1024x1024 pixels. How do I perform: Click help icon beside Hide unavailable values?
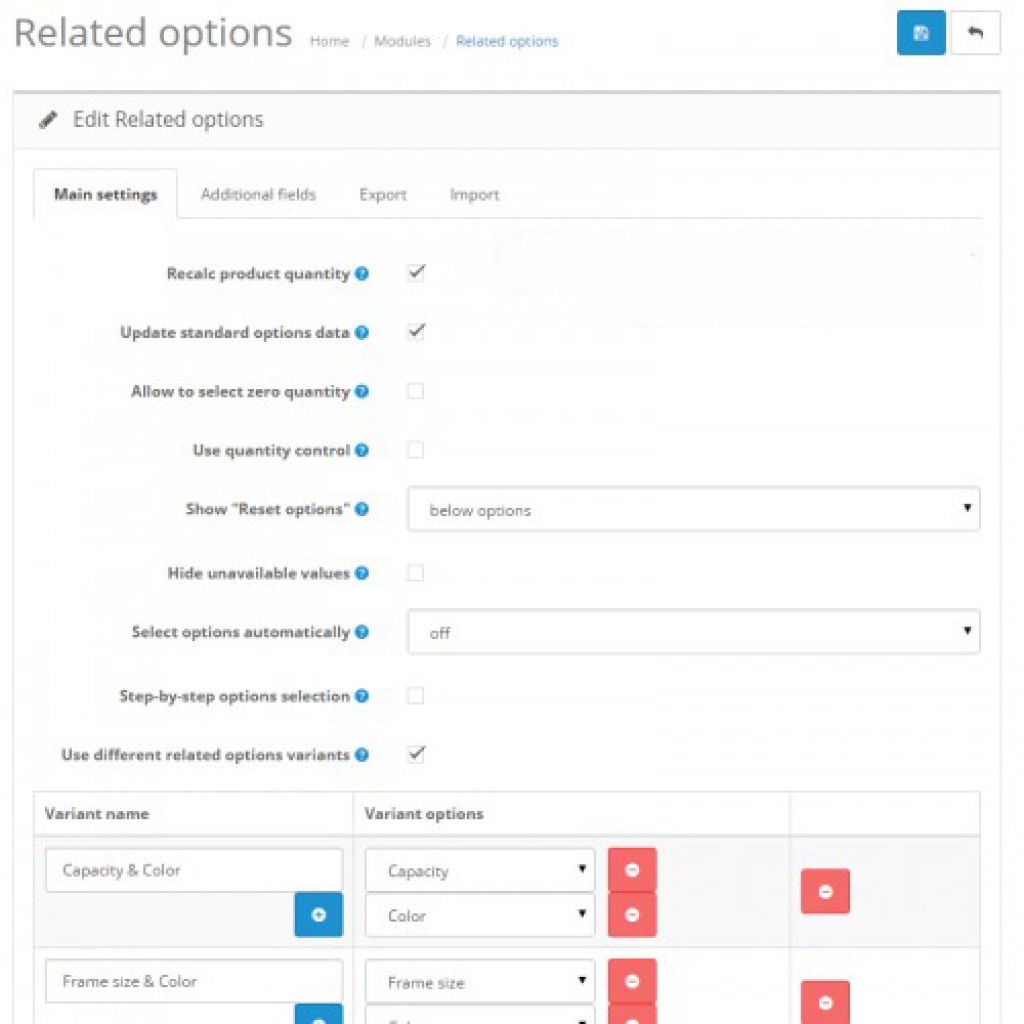(362, 574)
